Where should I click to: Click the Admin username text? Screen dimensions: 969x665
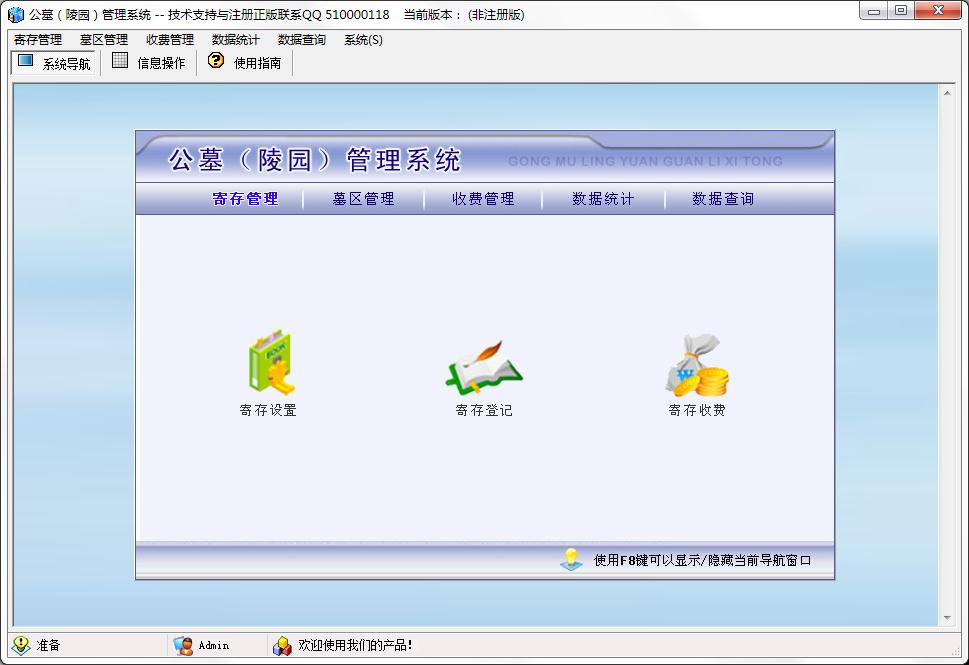(x=214, y=645)
